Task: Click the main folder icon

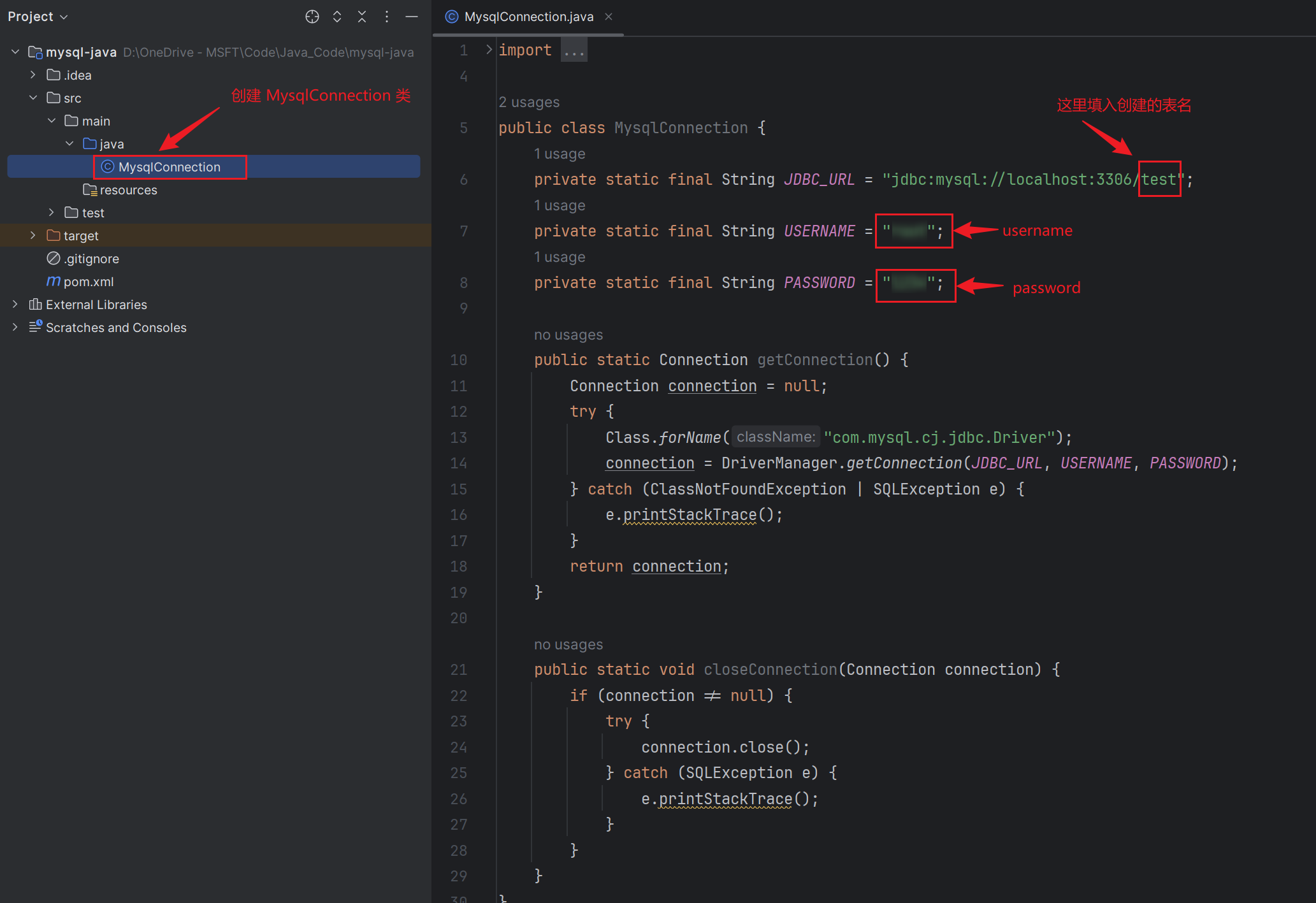Action: click(71, 120)
